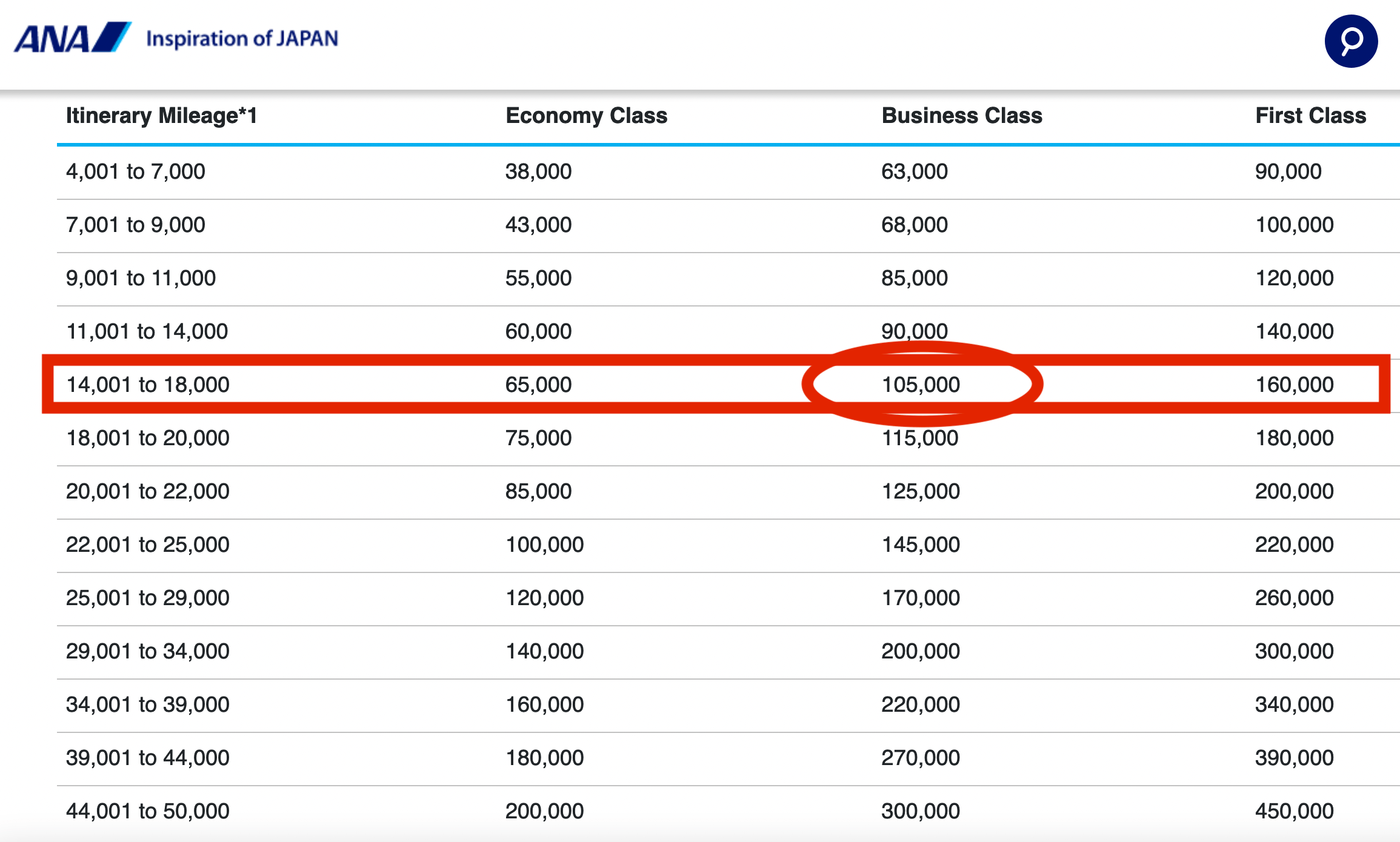Select the Itinerary Mileage*1 column header
Viewport: 1400px width, 842px height.
pos(162,115)
